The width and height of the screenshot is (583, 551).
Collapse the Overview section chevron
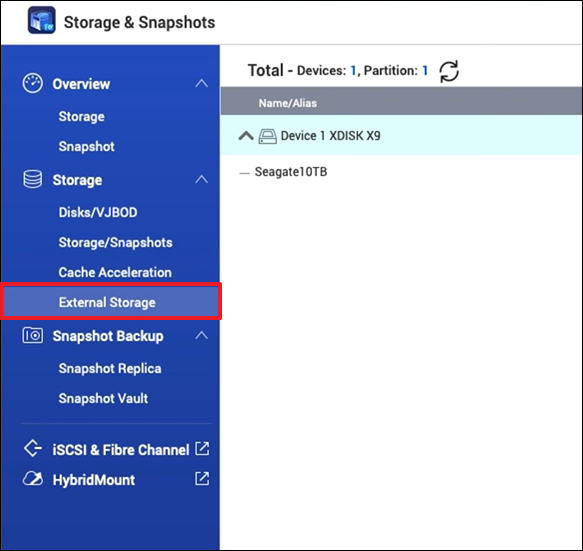tap(202, 83)
